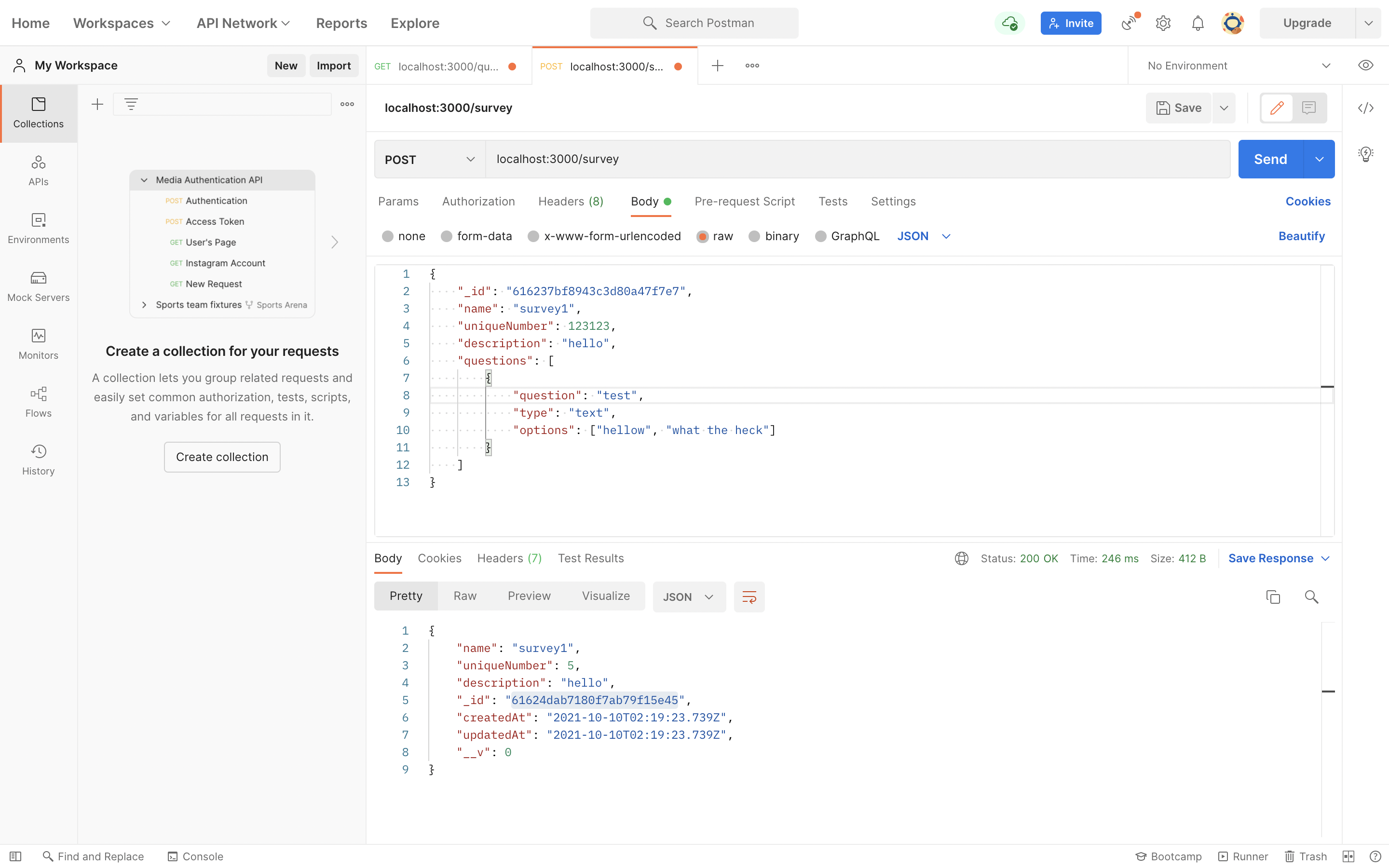The width and height of the screenshot is (1389, 868).
Task: Open the POST method dropdown
Action: [x=429, y=160]
